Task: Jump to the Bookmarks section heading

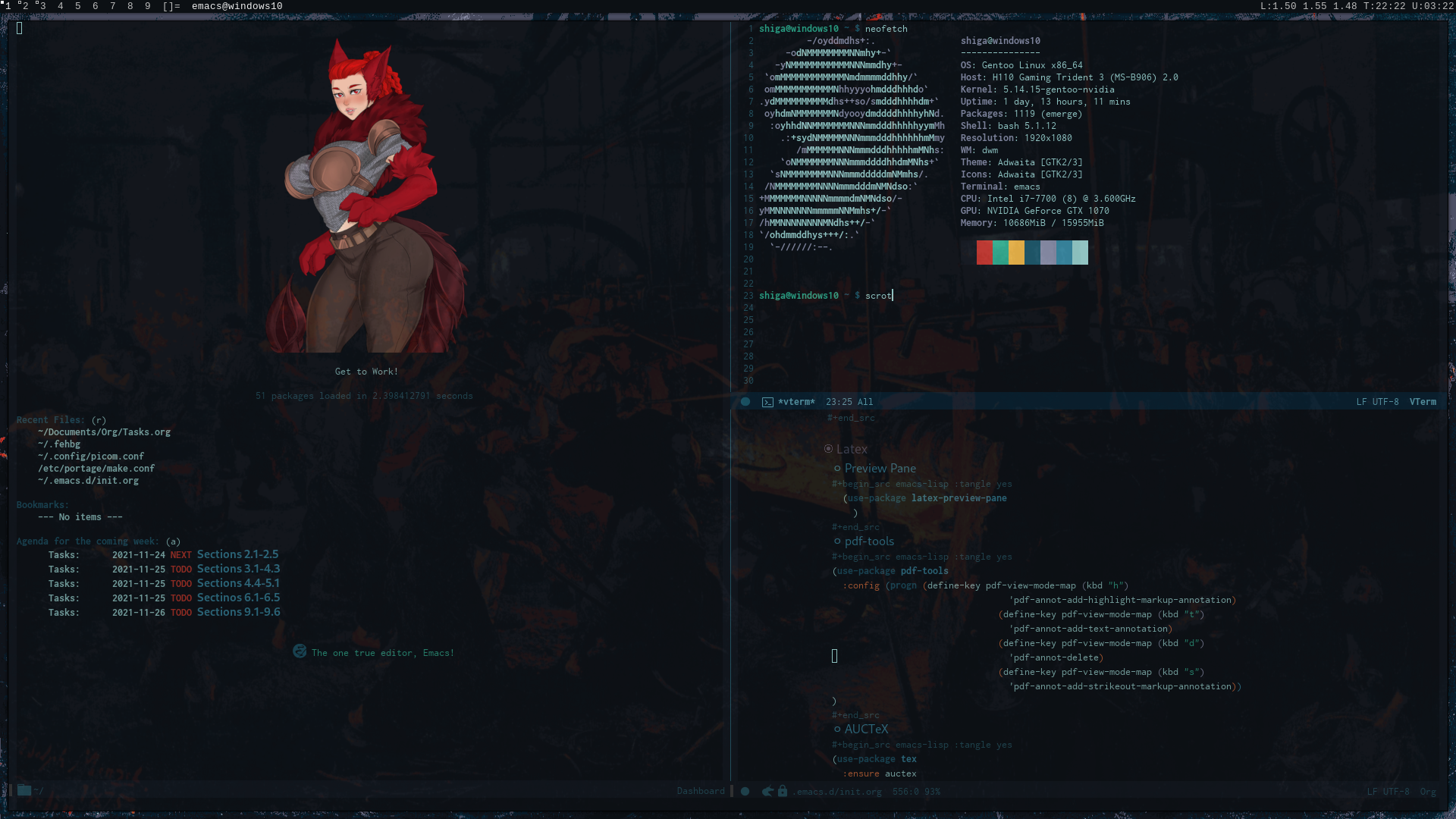Action: (42, 505)
